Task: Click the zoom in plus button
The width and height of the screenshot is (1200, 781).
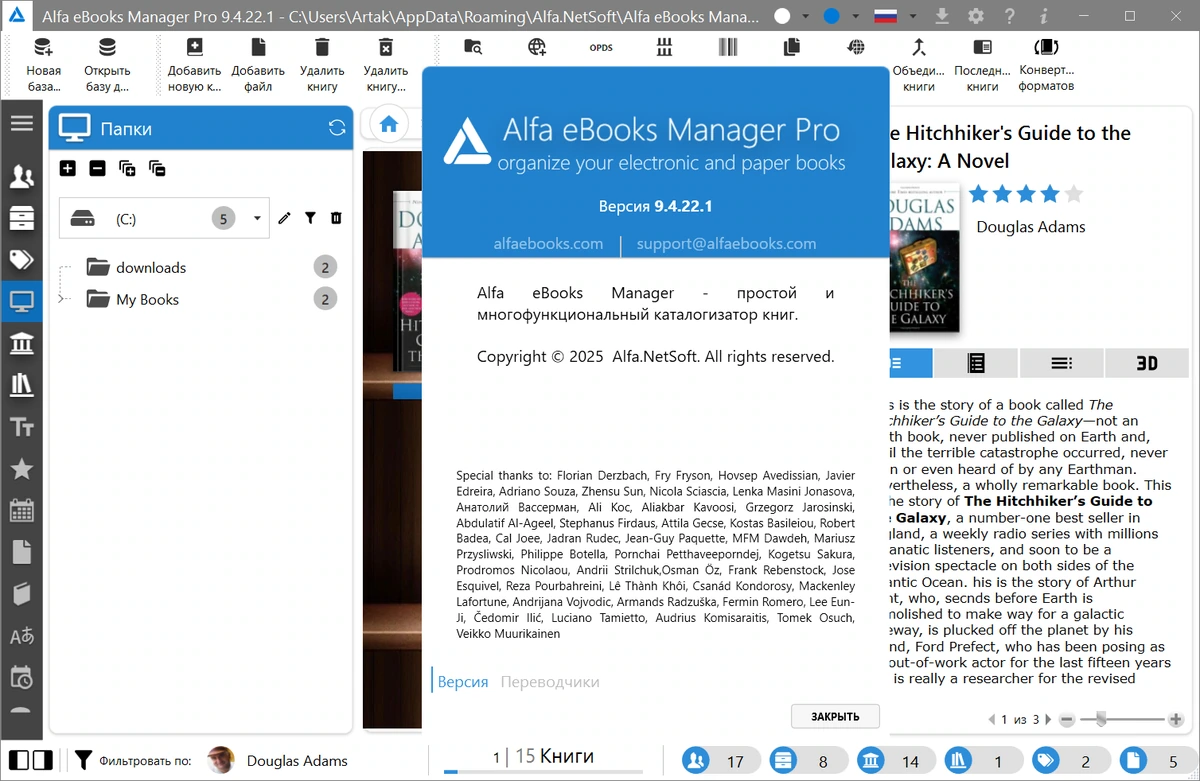Action: [1175, 719]
